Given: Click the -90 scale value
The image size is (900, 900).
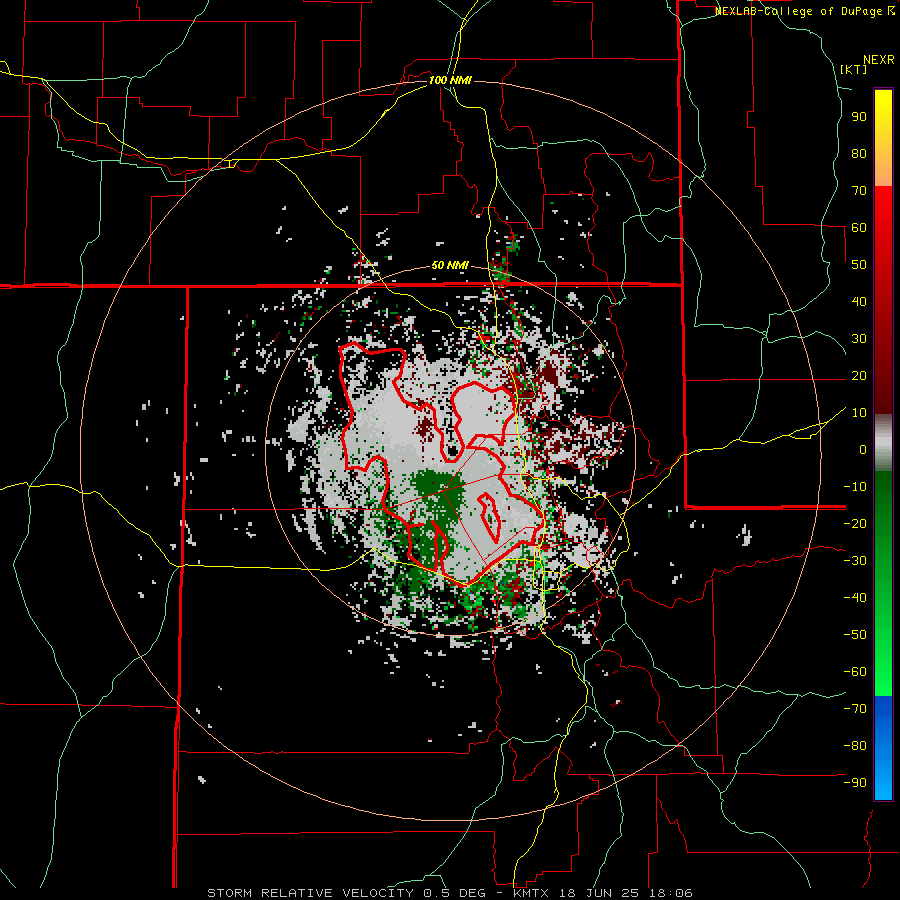Looking at the screenshot, I should tap(855, 782).
